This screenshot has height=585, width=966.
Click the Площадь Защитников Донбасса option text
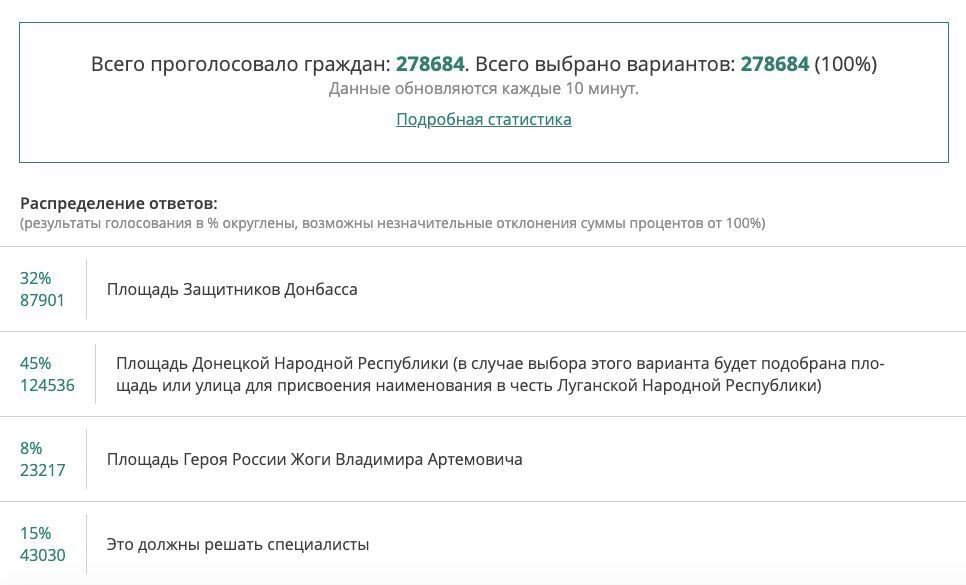click(x=232, y=289)
